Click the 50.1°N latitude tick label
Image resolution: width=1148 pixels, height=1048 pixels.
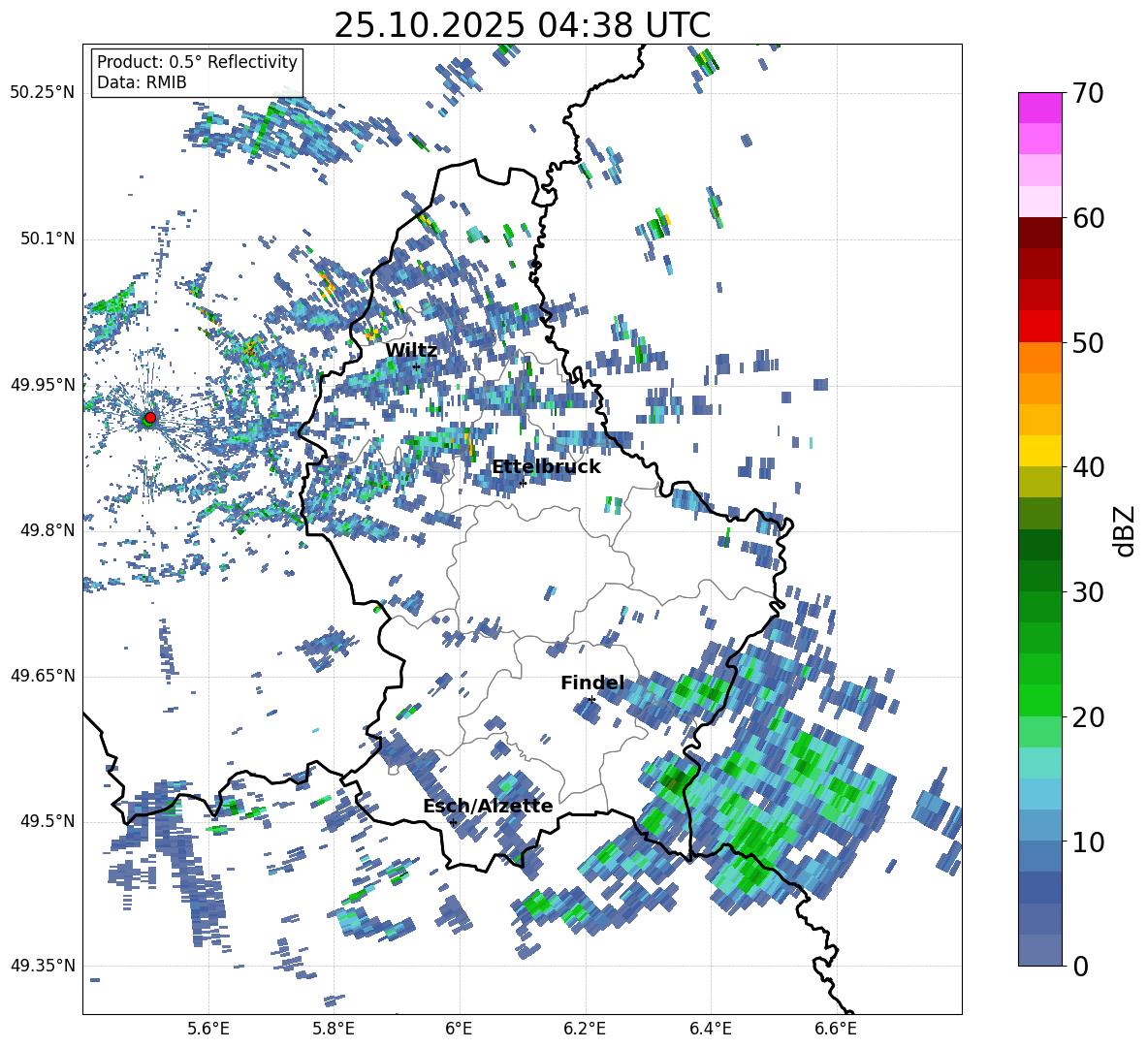click(47, 239)
